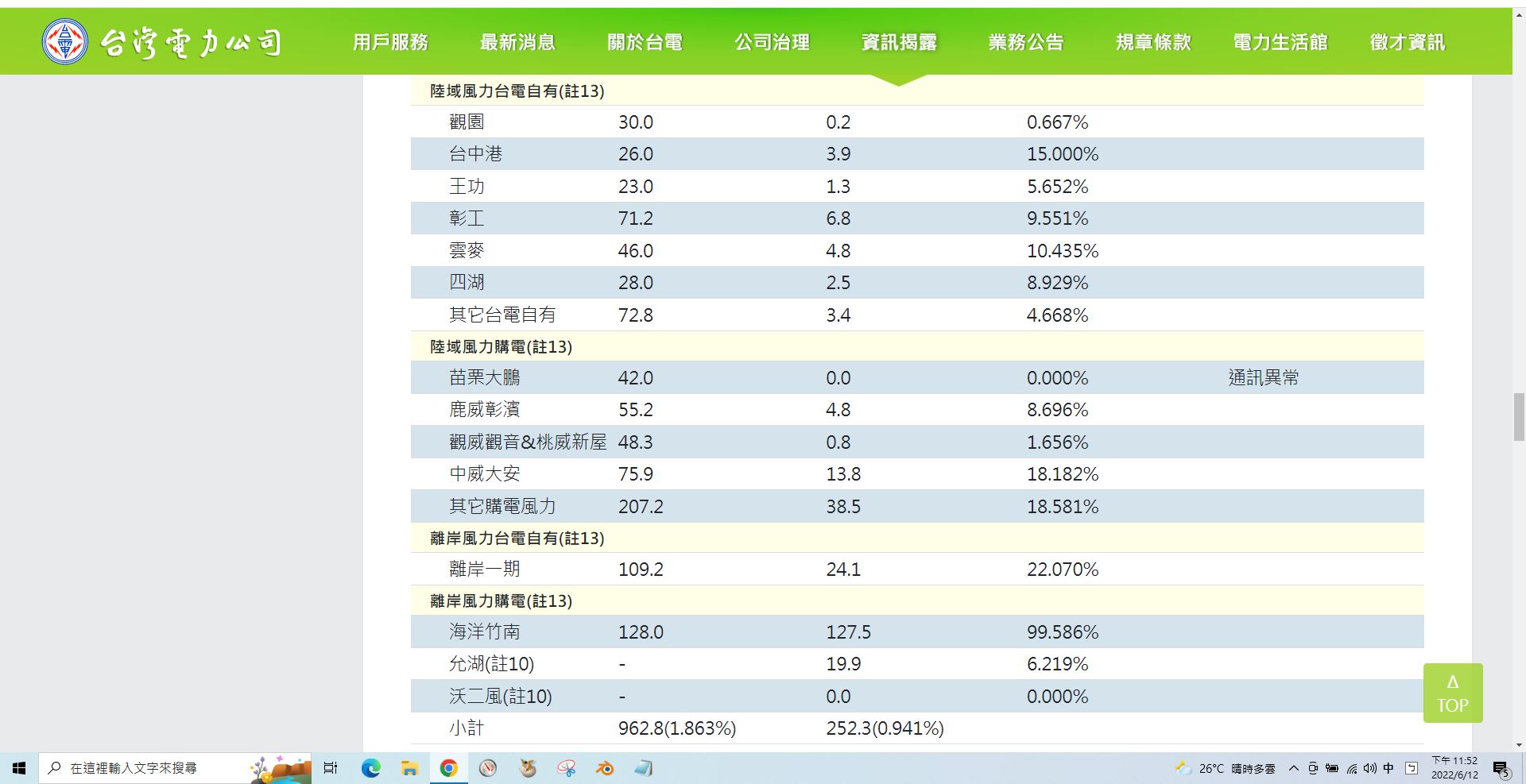Click the 其它台電自有 row name
Viewport: 1526px width, 784px height.
pos(502,315)
